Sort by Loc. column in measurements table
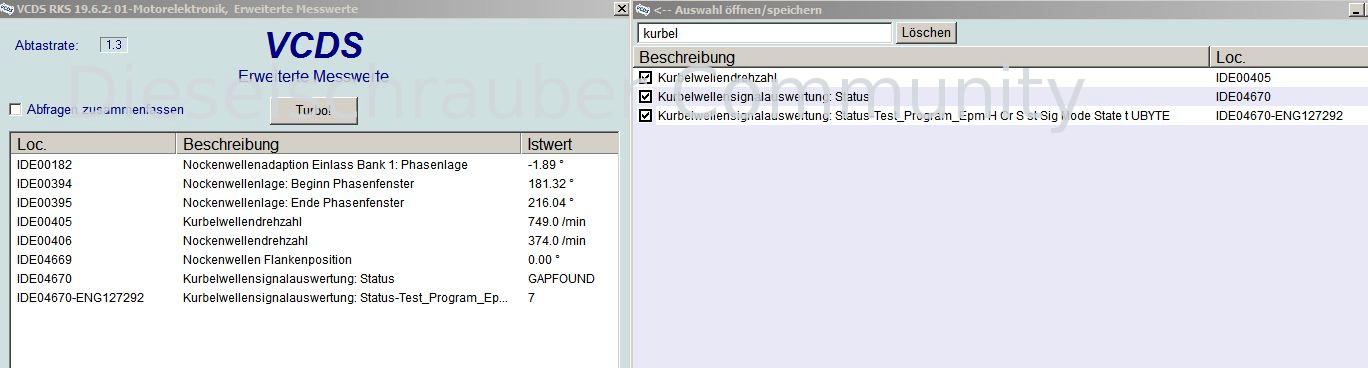The width and height of the screenshot is (1368, 368). 93,144
